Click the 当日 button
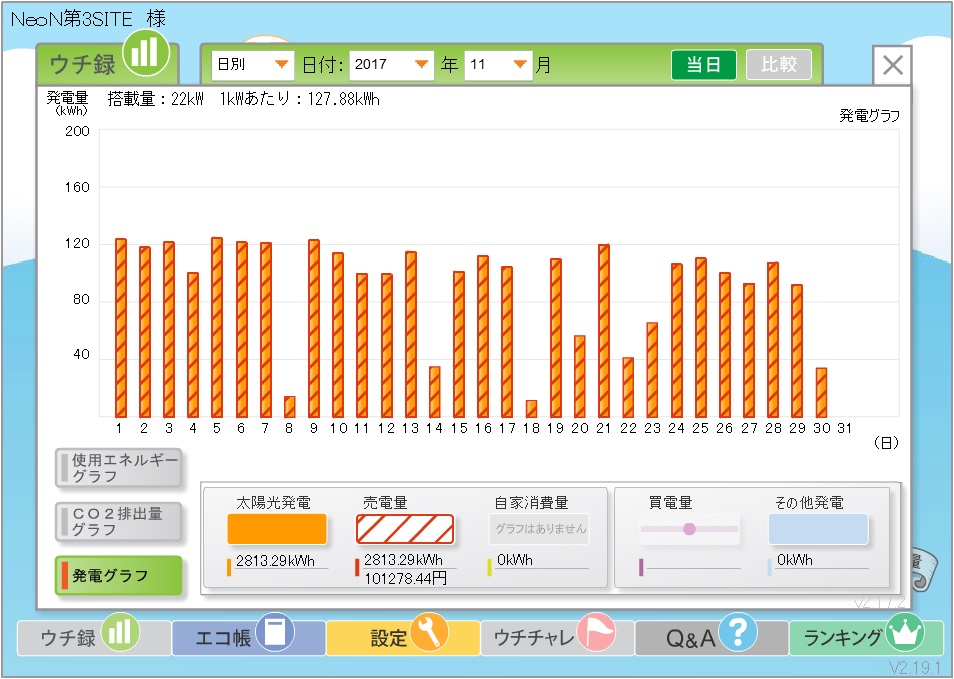Image resolution: width=954 pixels, height=679 pixels. [x=703, y=64]
